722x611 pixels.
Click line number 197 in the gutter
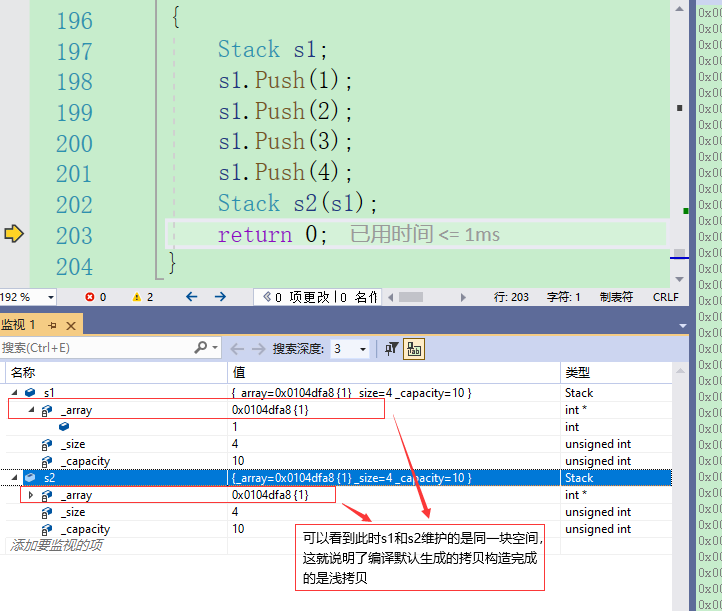74,51
